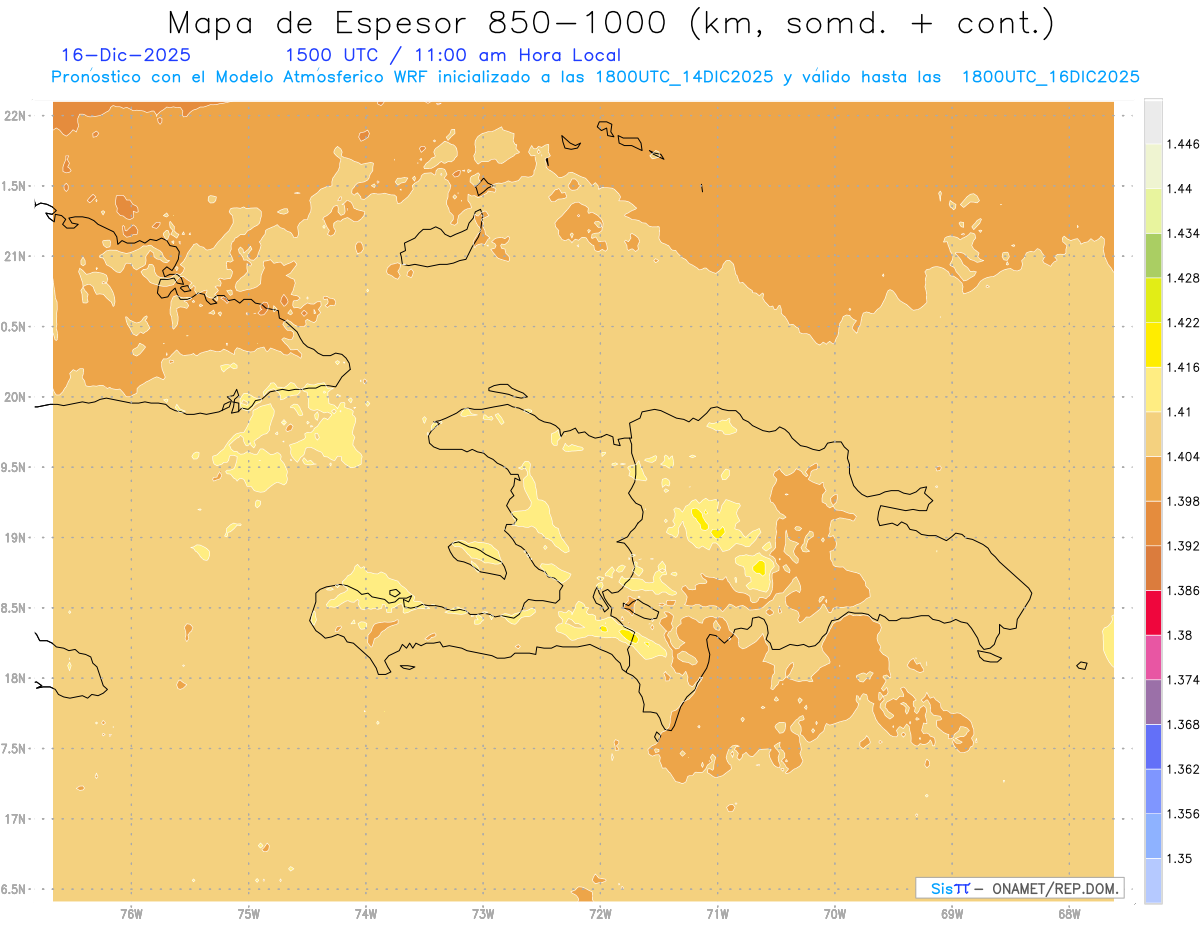Viewport: 1200px width, 927px height.
Task: Click the legend value "1.416"
Action: (1185, 367)
